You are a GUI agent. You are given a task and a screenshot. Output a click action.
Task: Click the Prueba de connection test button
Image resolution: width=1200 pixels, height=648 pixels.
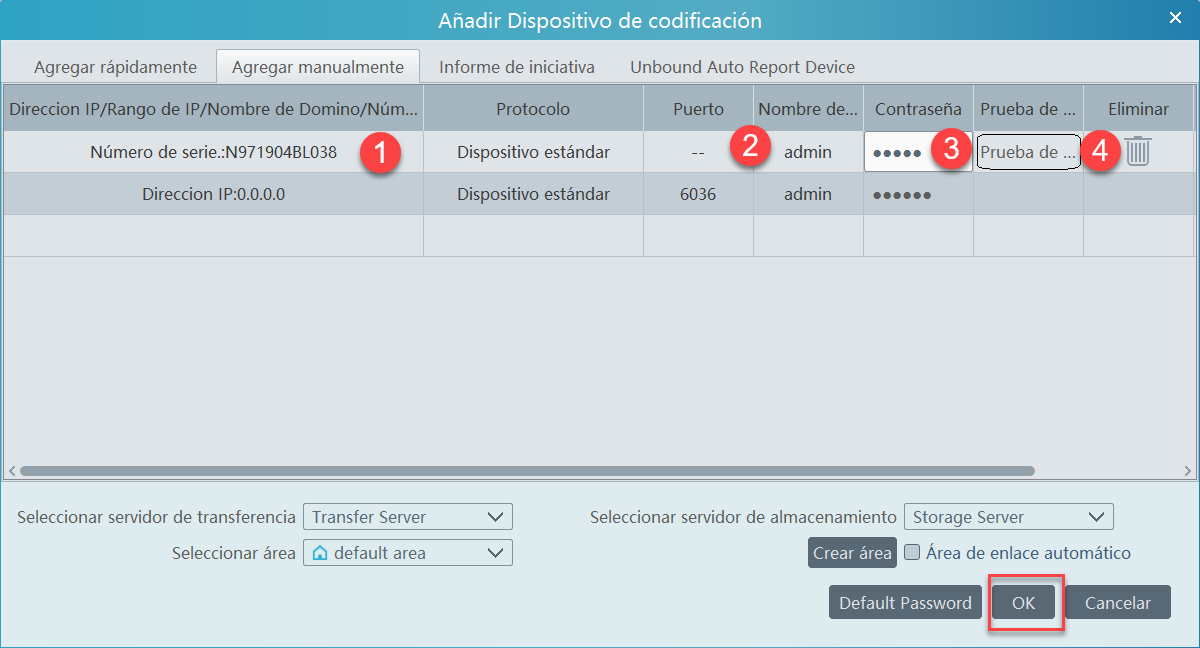coord(1028,153)
